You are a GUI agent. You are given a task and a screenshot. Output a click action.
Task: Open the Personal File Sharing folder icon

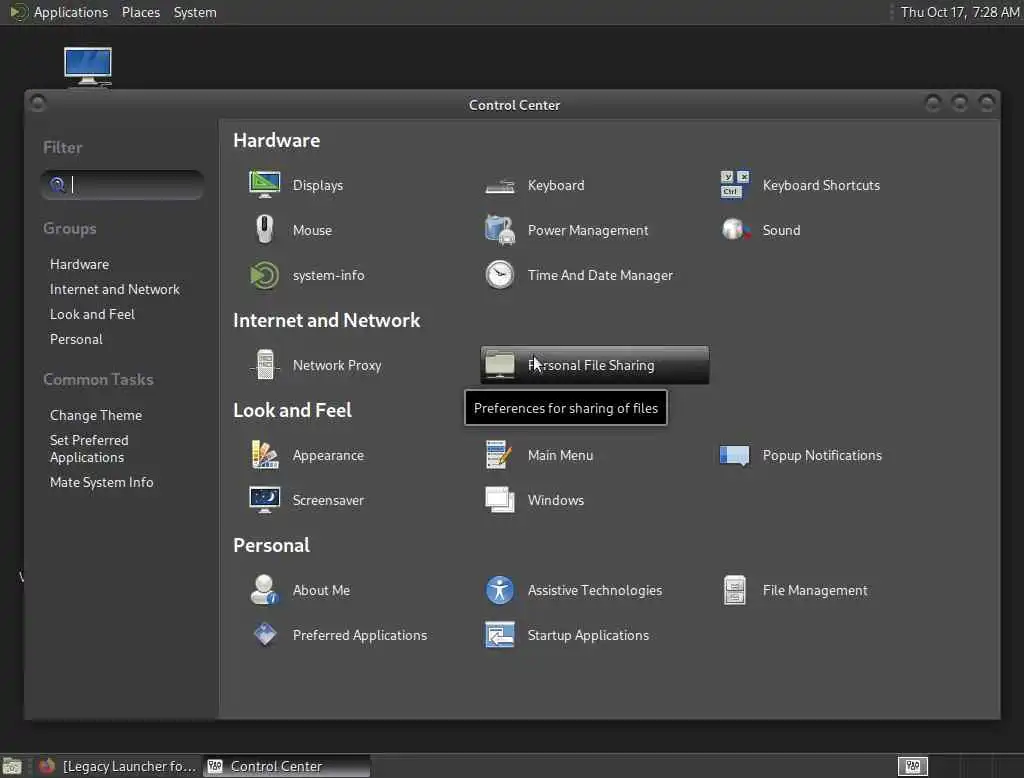[500, 365]
